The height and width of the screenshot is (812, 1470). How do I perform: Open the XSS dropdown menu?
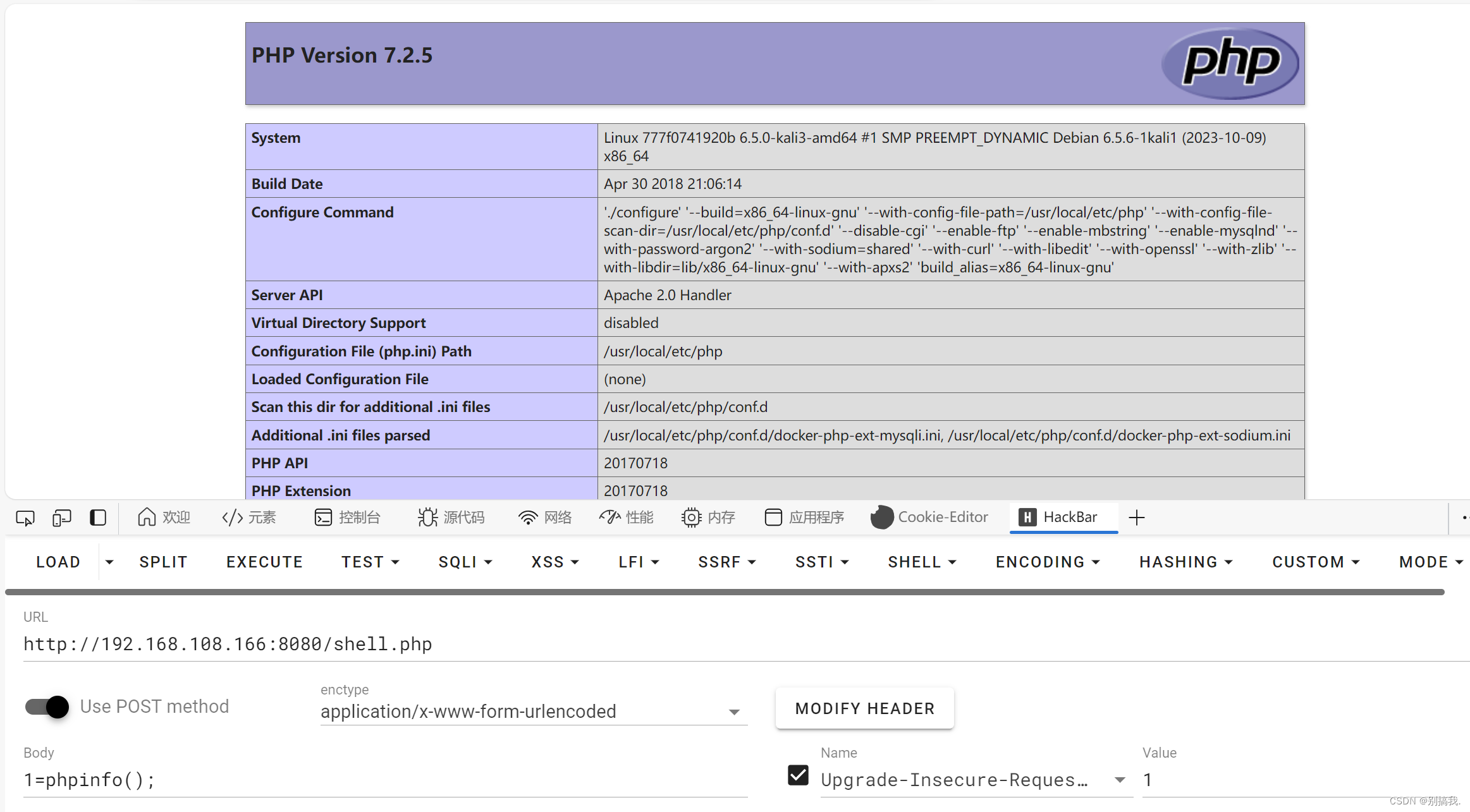(x=555, y=562)
